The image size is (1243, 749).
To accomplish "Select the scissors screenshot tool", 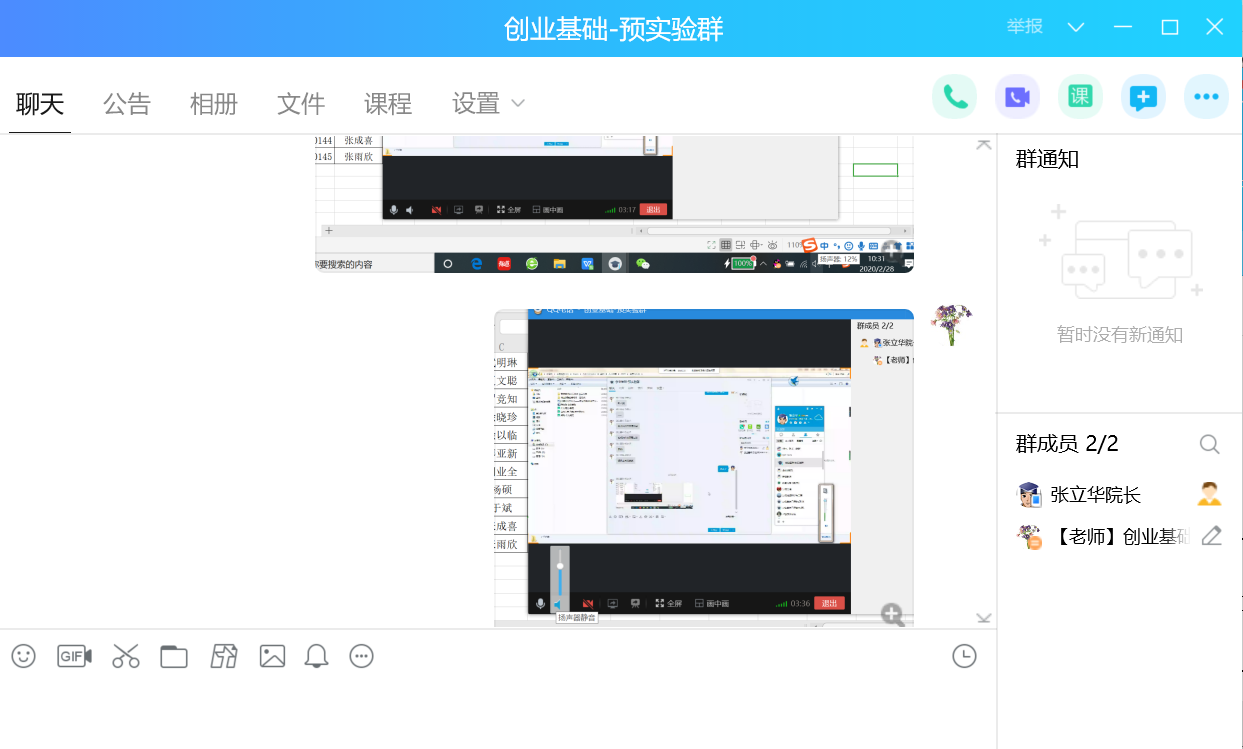I will [126, 656].
